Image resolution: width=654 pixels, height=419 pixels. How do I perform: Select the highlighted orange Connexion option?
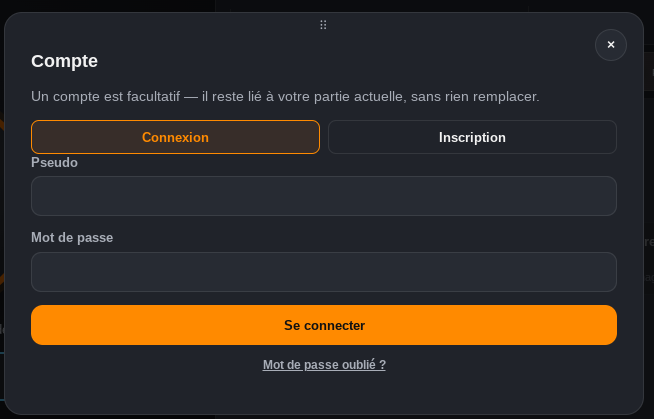click(175, 137)
